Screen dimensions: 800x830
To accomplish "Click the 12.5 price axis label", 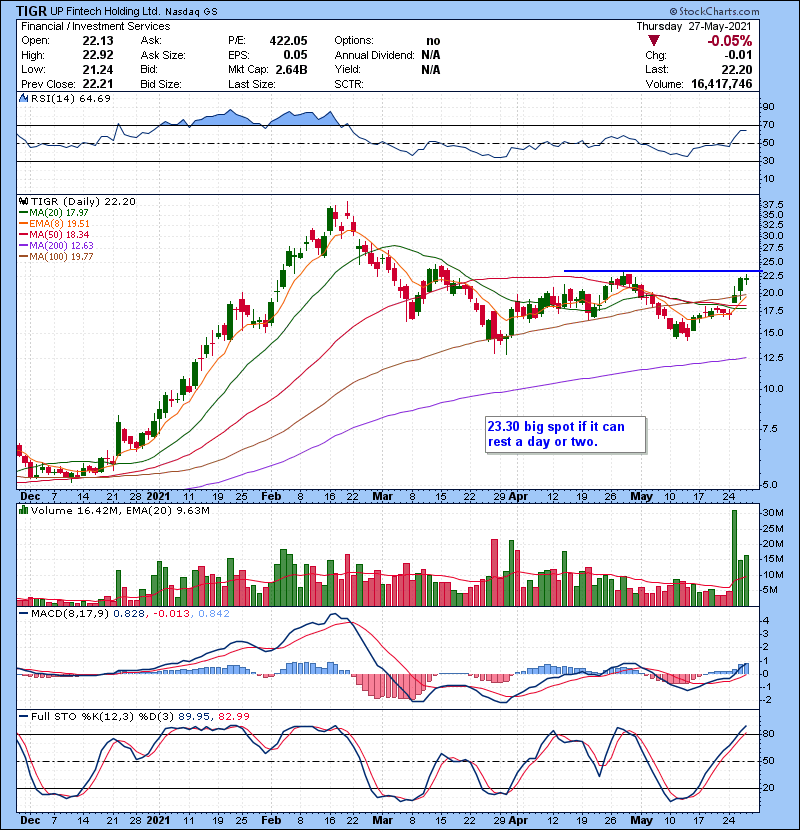I will (774, 358).
